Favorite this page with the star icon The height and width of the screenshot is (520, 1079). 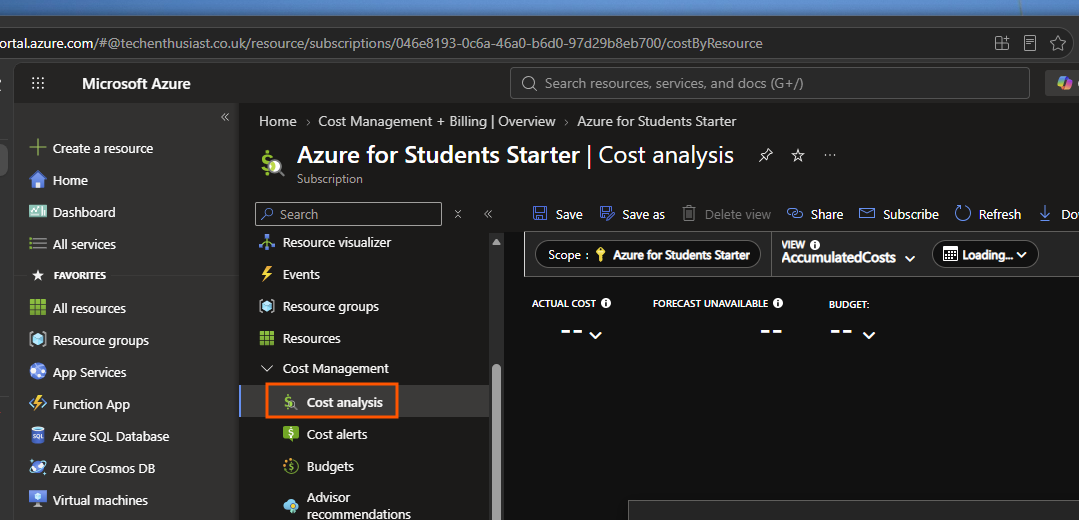point(798,155)
